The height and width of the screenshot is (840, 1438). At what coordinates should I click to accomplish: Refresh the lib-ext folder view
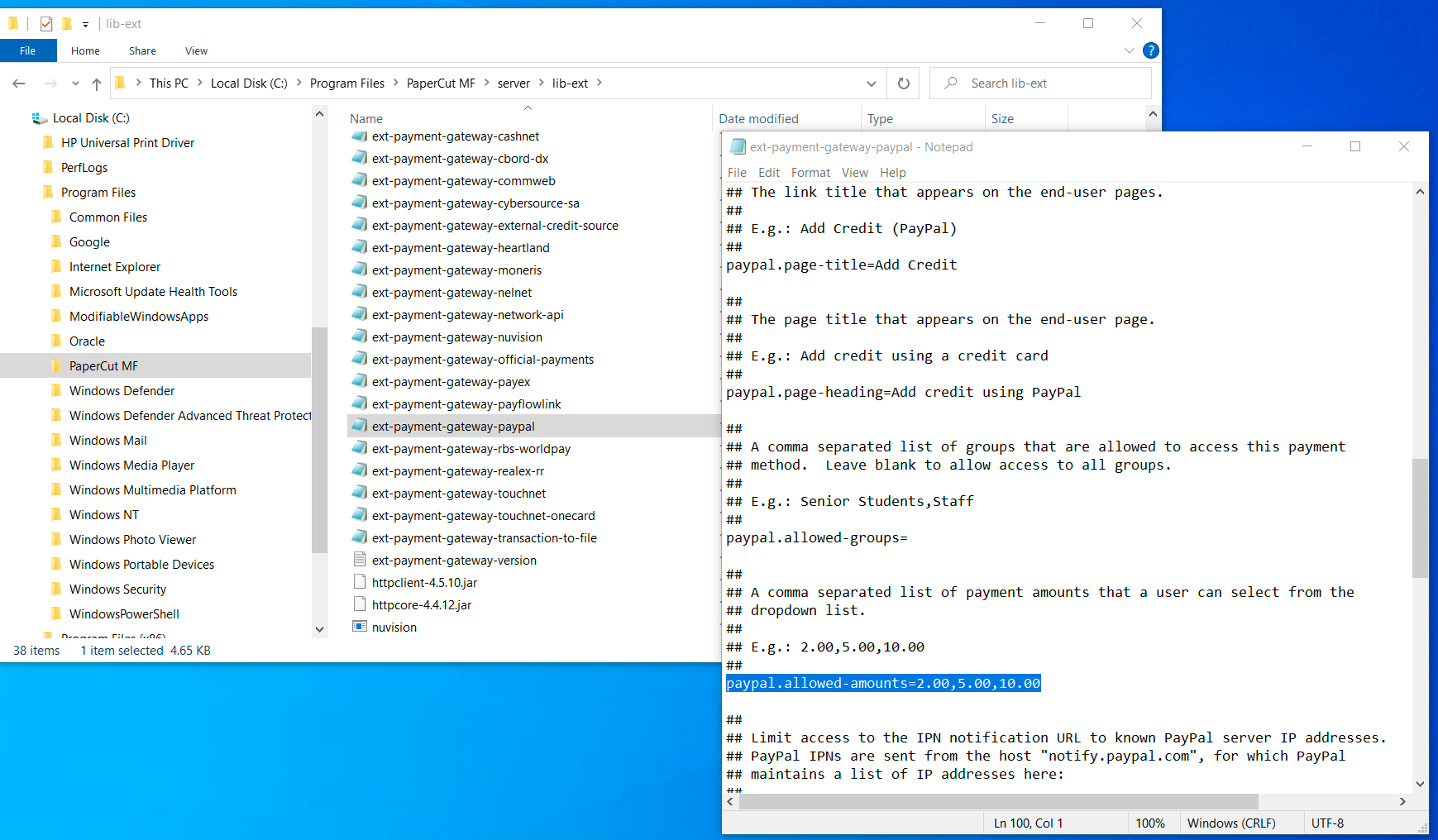coord(904,84)
